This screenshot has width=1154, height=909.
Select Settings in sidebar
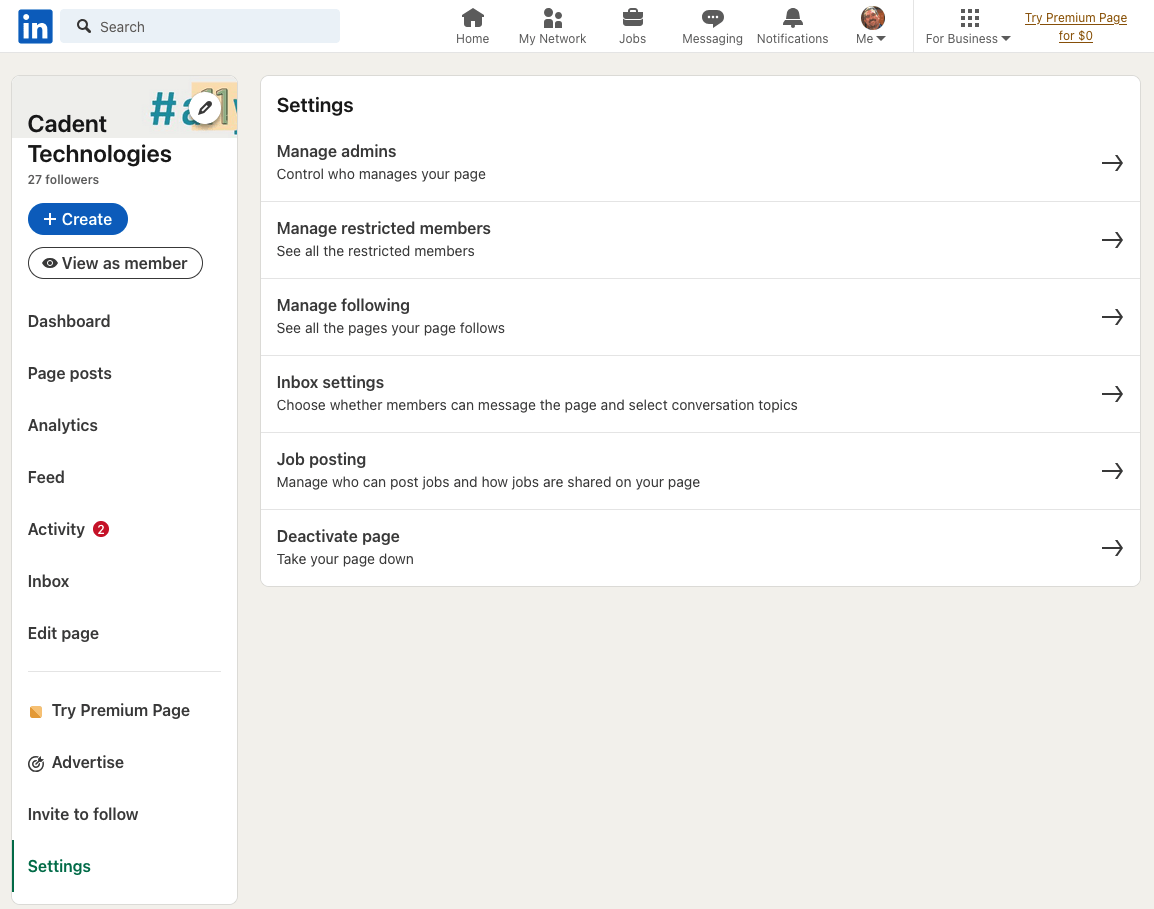[60, 866]
